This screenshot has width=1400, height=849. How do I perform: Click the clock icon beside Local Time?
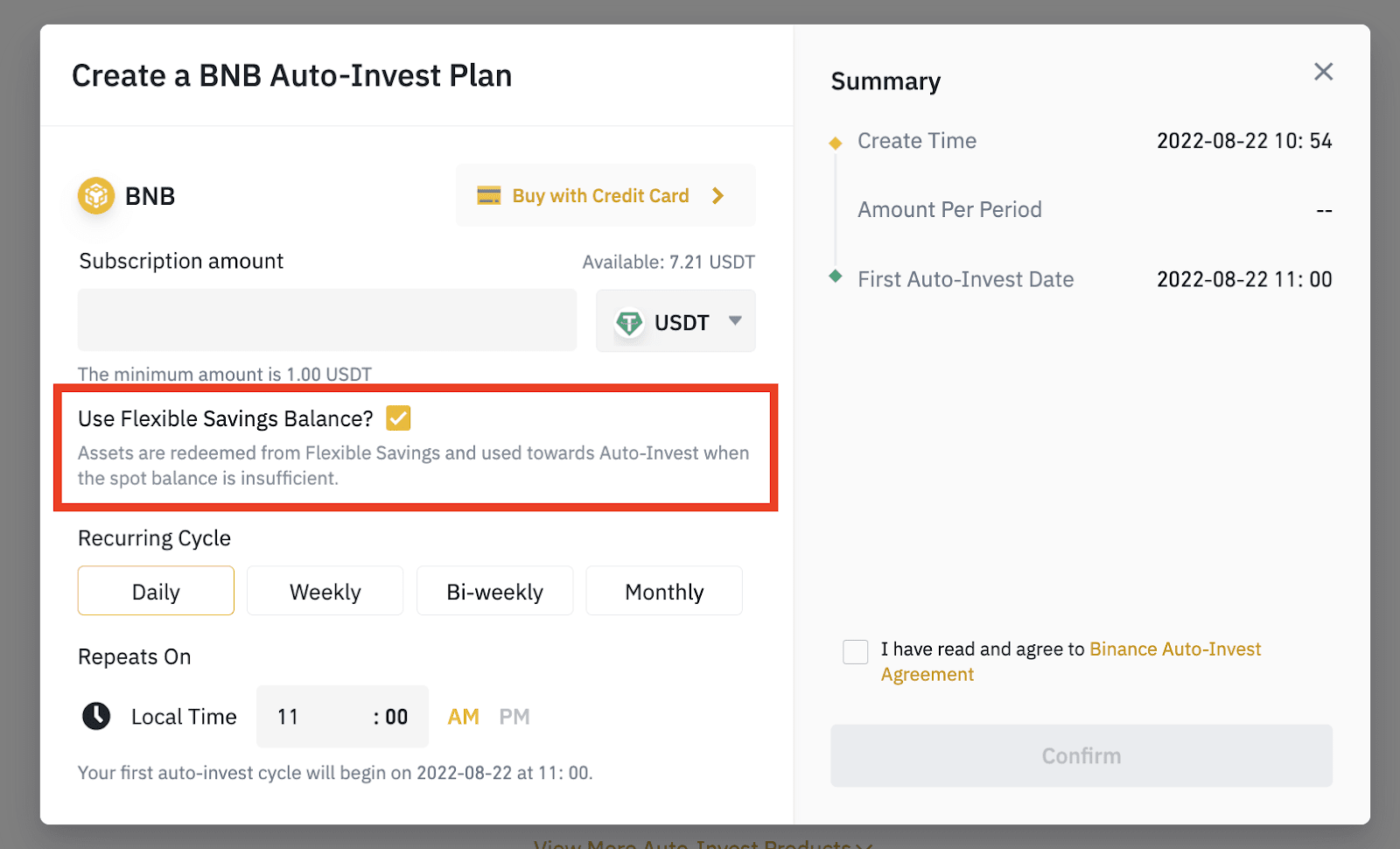tap(96, 717)
